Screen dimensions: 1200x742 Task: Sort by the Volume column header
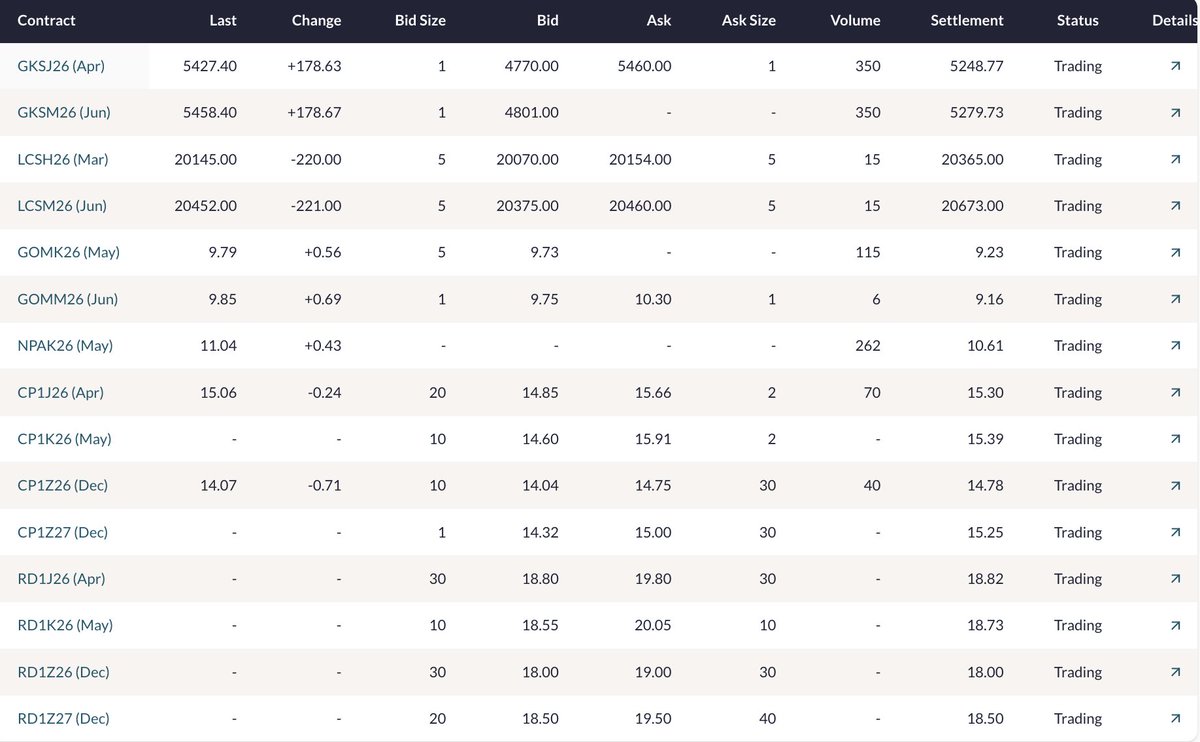tap(855, 20)
